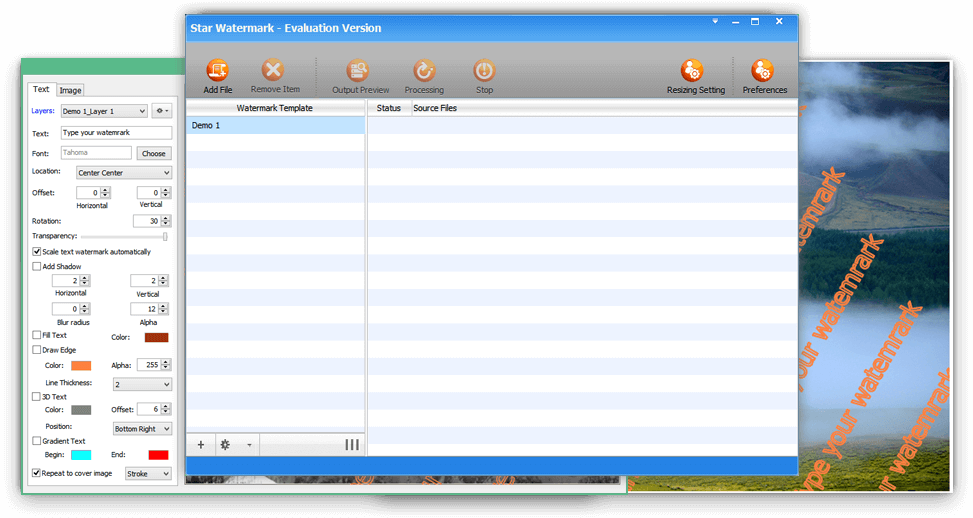Pick the gradient Begin cyan swatch

point(81,455)
